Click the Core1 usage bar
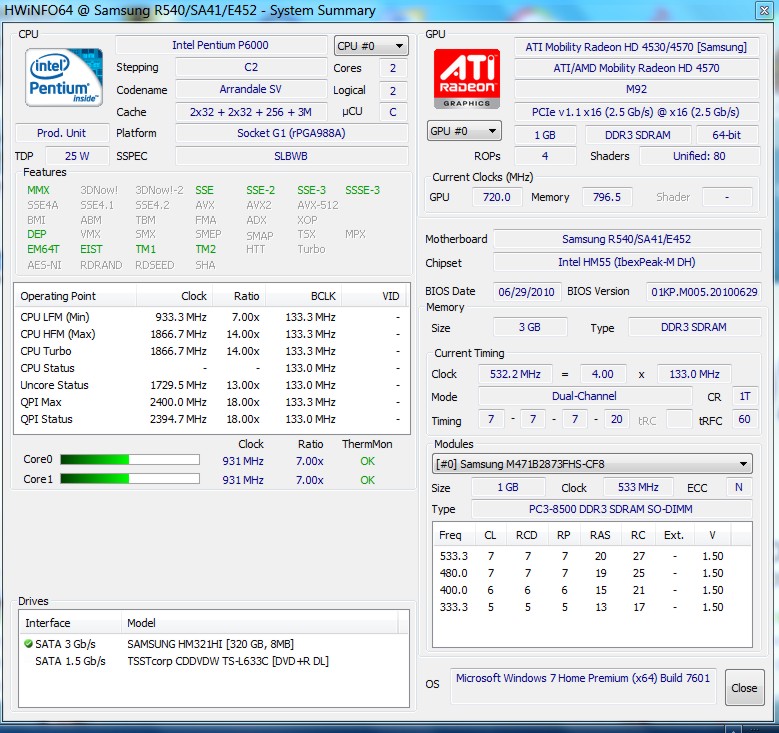779x733 pixels. pos(130,479)
